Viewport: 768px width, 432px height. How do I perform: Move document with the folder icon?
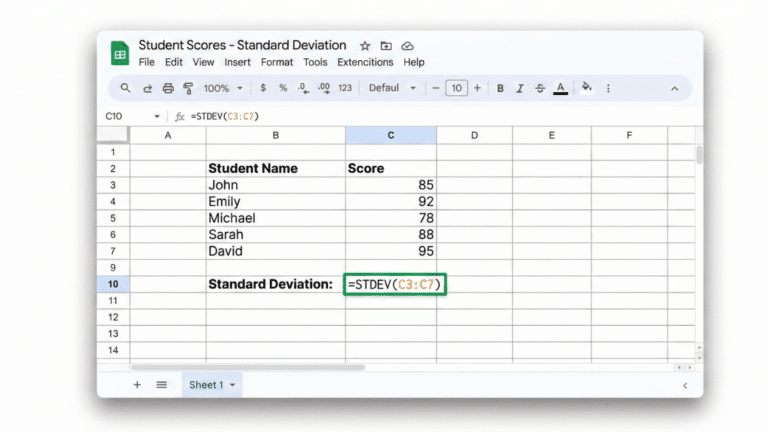(x=386, y=46)
